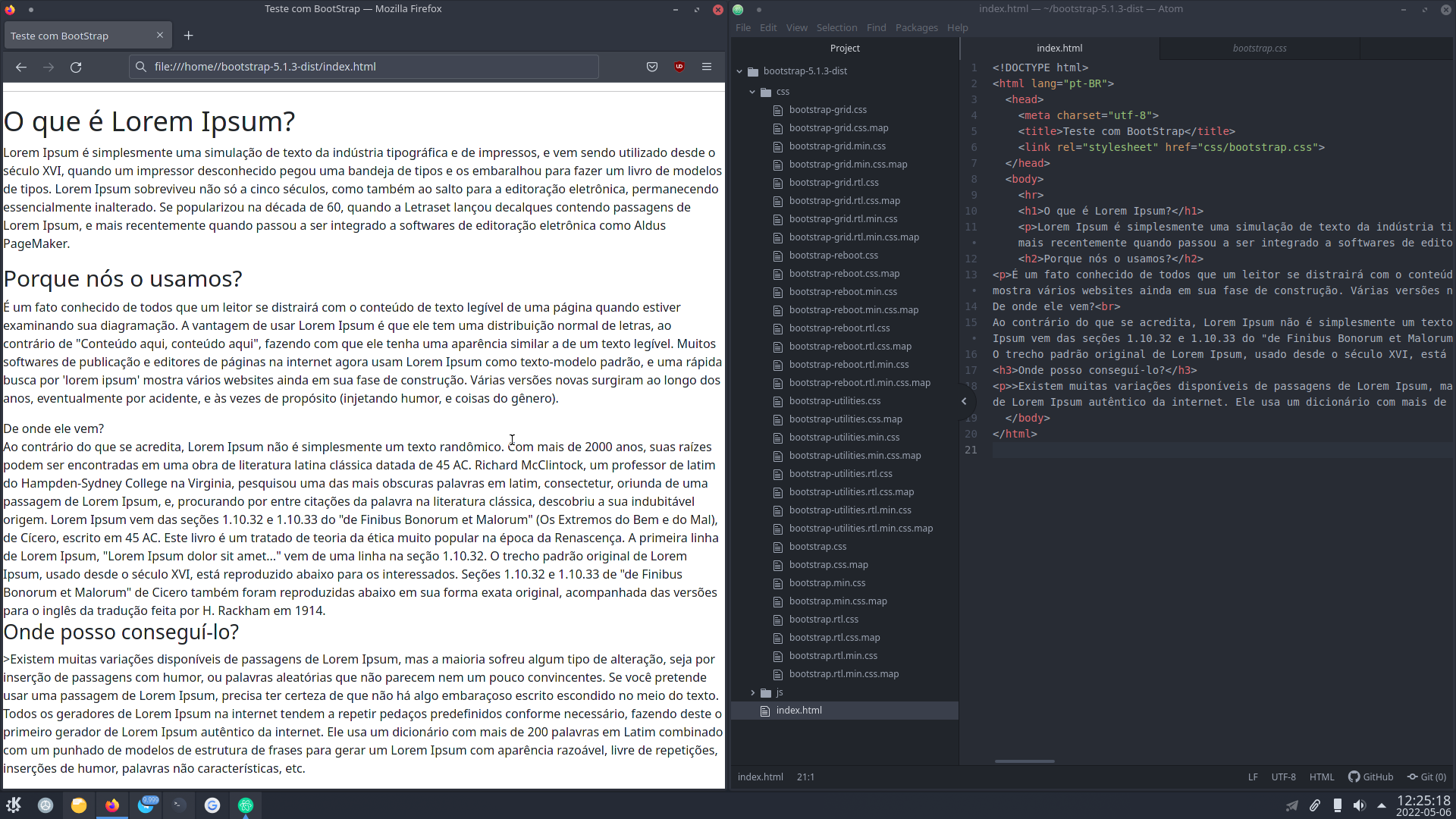Click line number 11 in gutter
Screen dimensions: 1456x819
(x=971, y=227)
